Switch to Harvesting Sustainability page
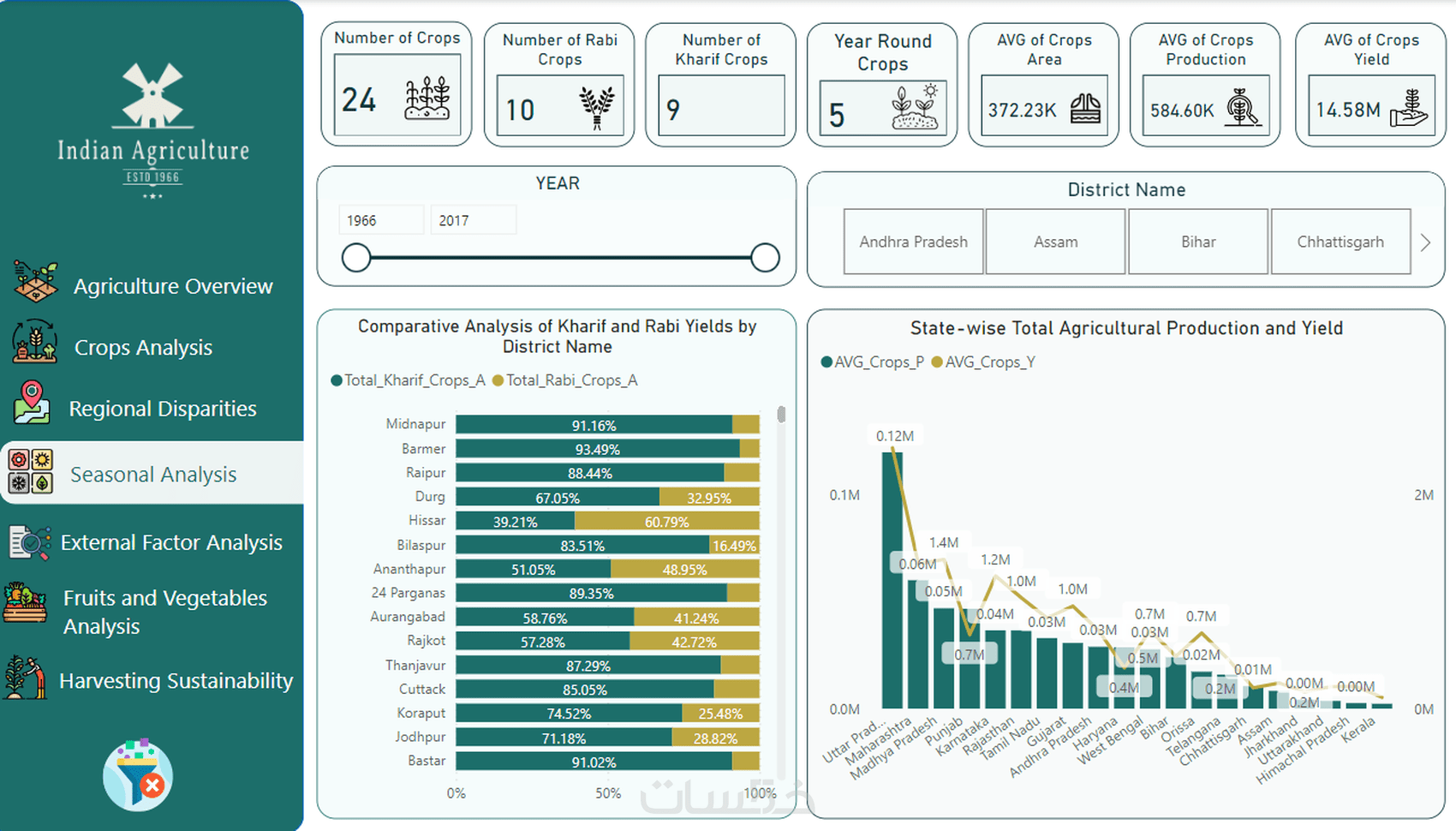Screen dimensions: 1456x831 (x=176, y=681)
